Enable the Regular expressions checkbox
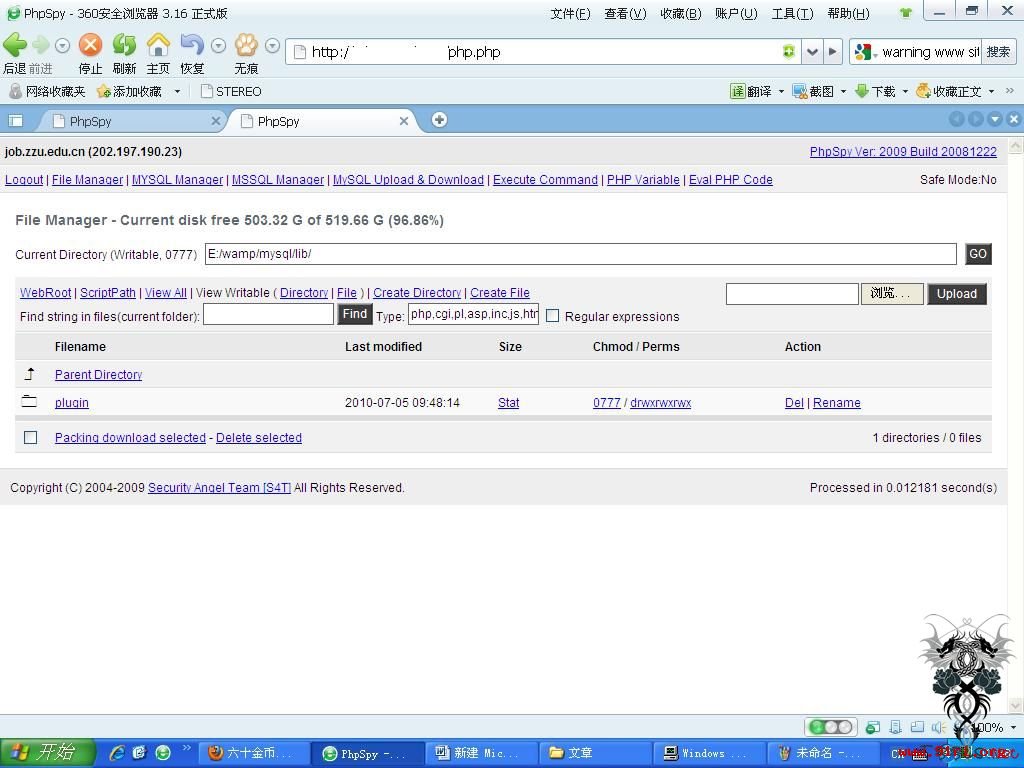Screen dimensions: 1024x768 click(x=552, y=316)
